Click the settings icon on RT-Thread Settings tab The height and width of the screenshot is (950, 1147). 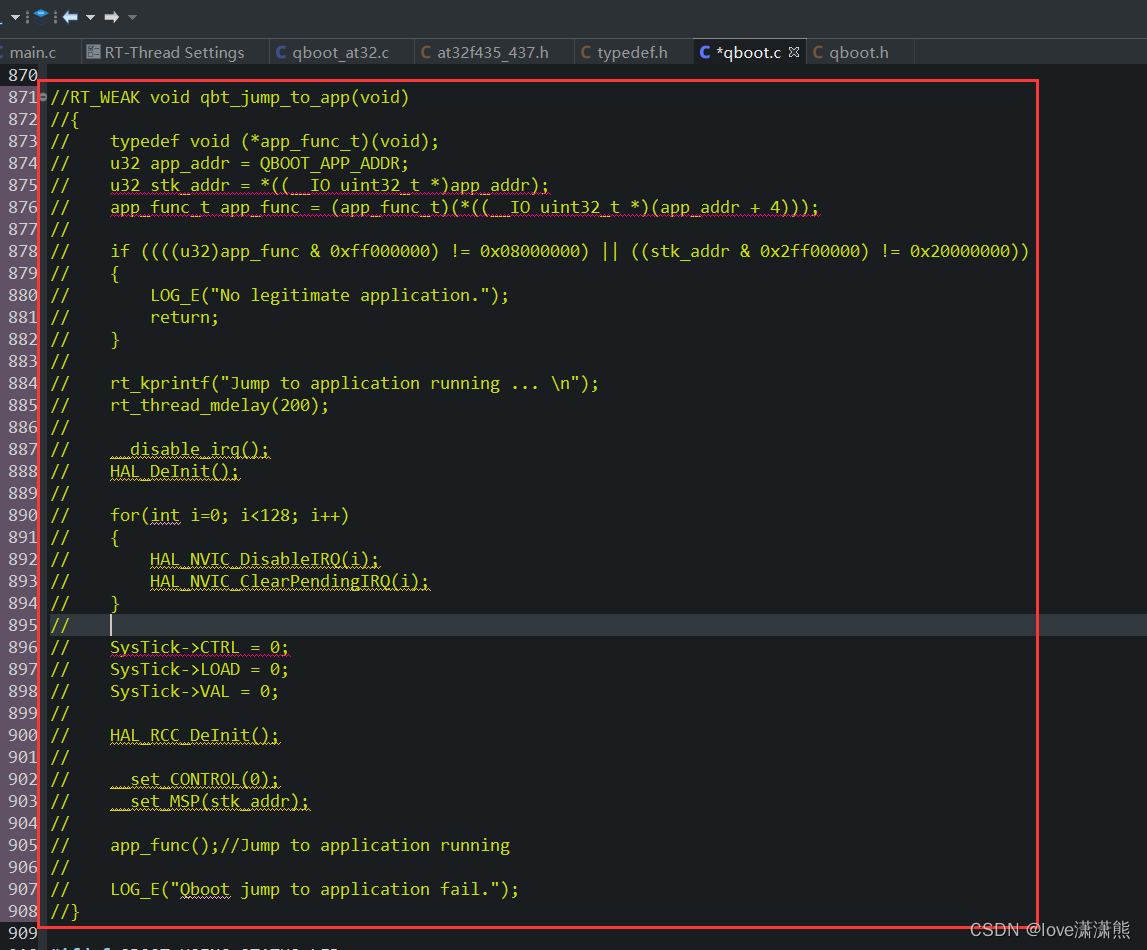[93, 52]
